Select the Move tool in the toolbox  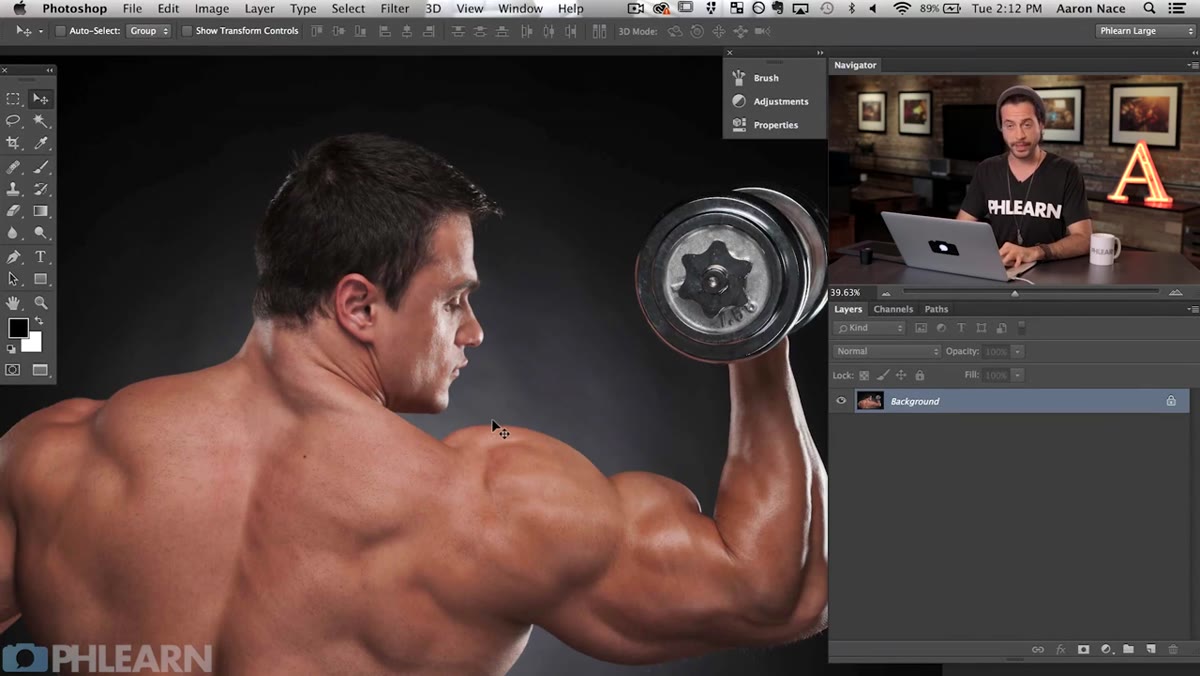pos(41,98)
